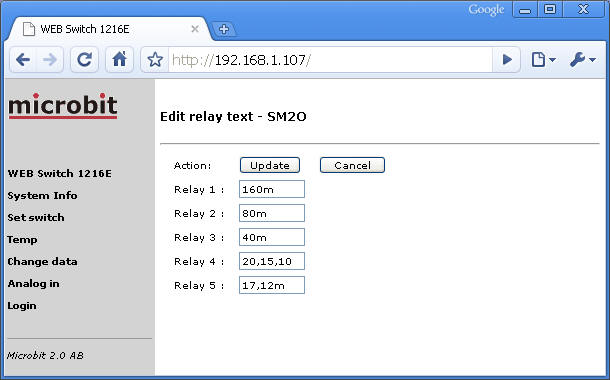Click the address bar URL field
610x380 pixels.
tap(331, 60)
